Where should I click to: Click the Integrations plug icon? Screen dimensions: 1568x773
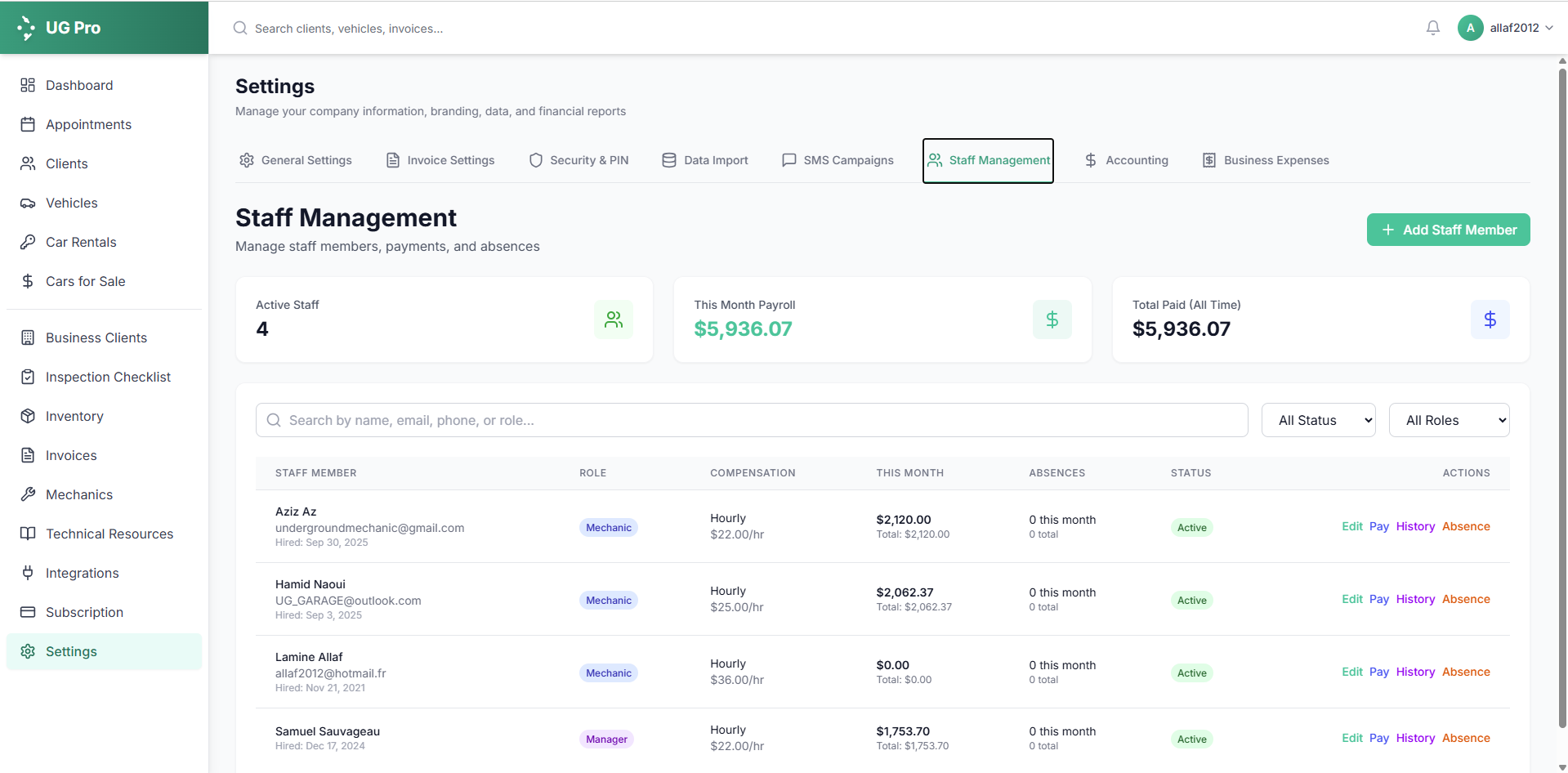28,574
